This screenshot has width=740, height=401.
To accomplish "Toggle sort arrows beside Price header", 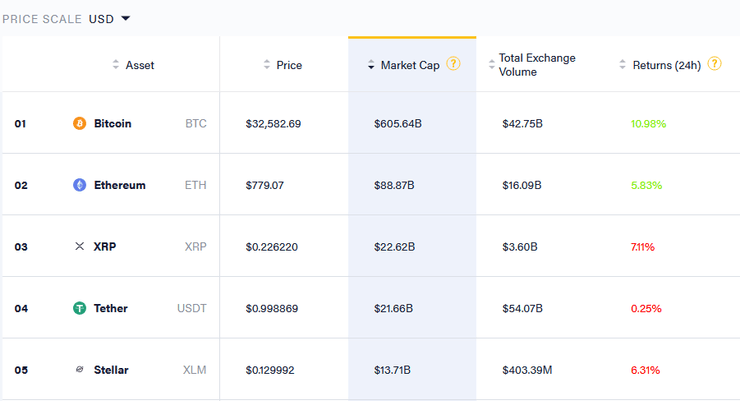I will pos(267,65).
